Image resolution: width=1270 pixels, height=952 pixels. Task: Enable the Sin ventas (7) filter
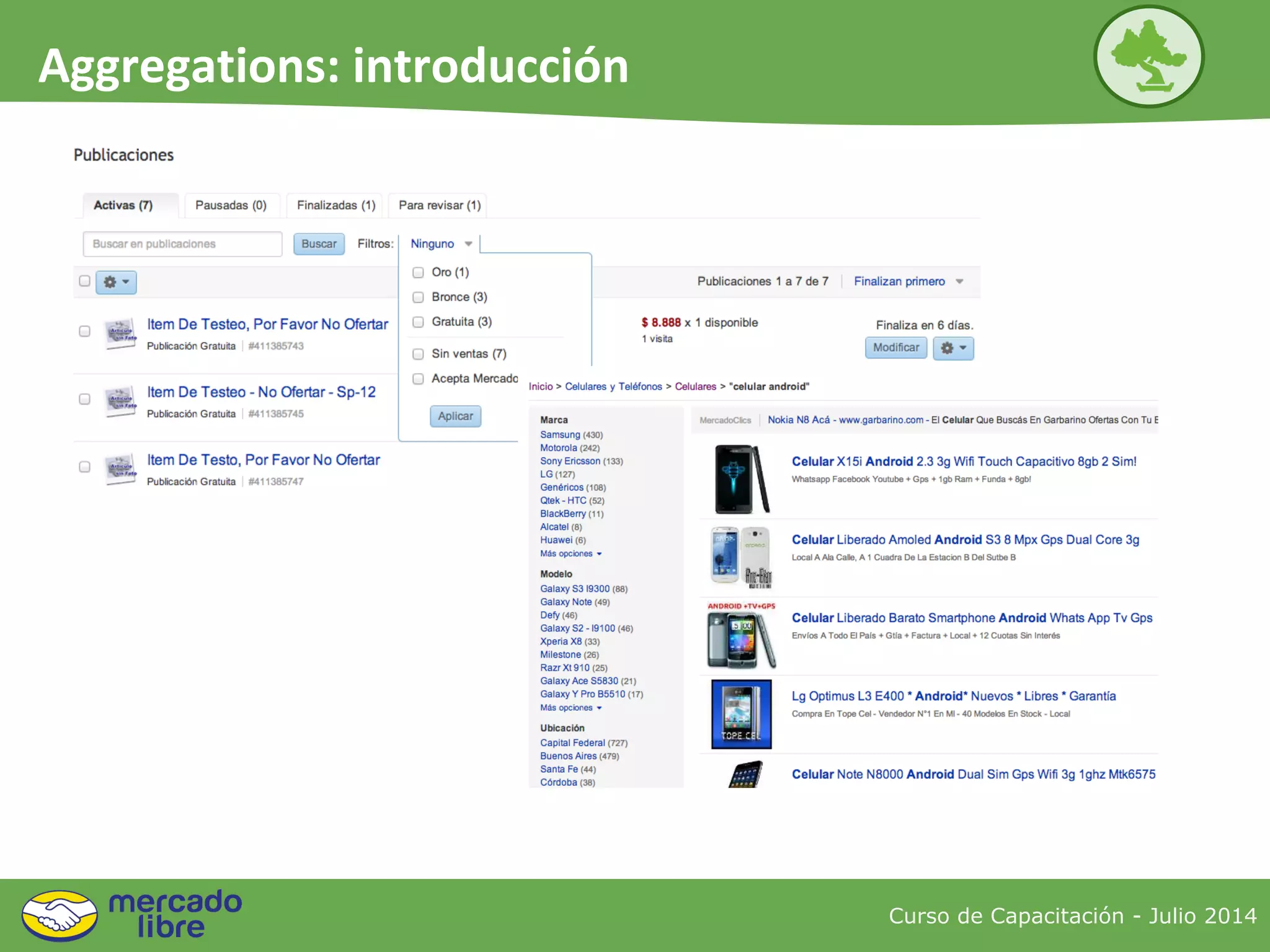(419, 354)
